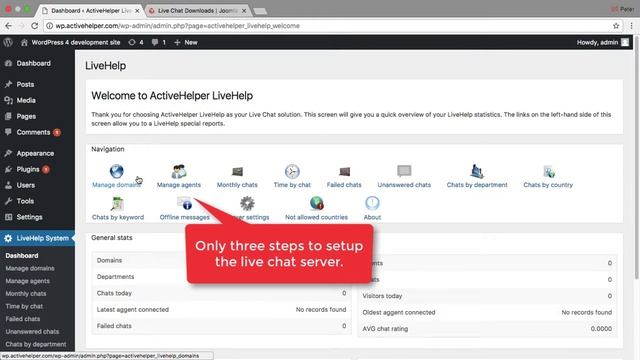Click Chats by department in sidebar submenu
640x360 pixels.
pos(36,344)
